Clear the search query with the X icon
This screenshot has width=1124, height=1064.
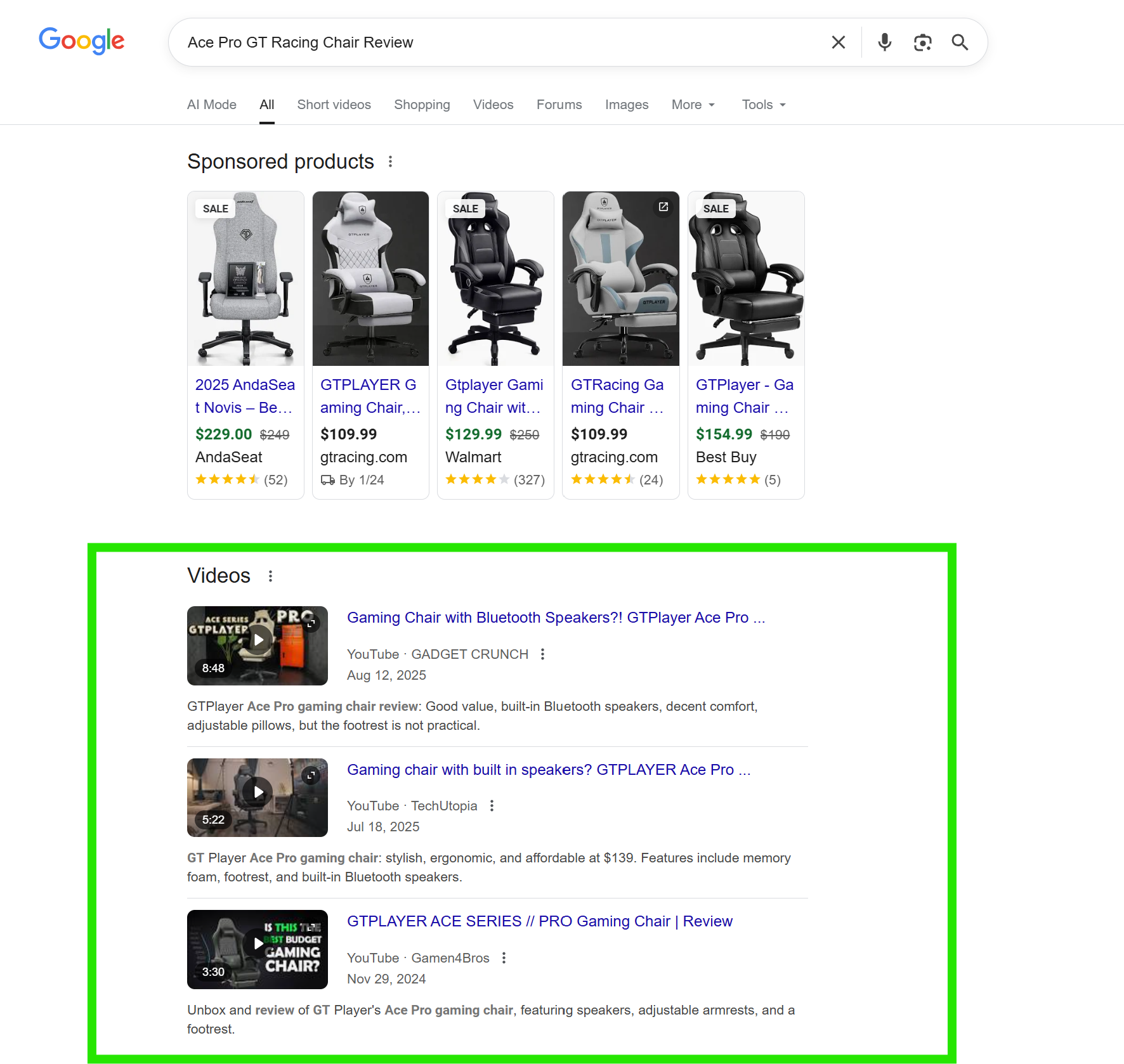tap(838, 42)
